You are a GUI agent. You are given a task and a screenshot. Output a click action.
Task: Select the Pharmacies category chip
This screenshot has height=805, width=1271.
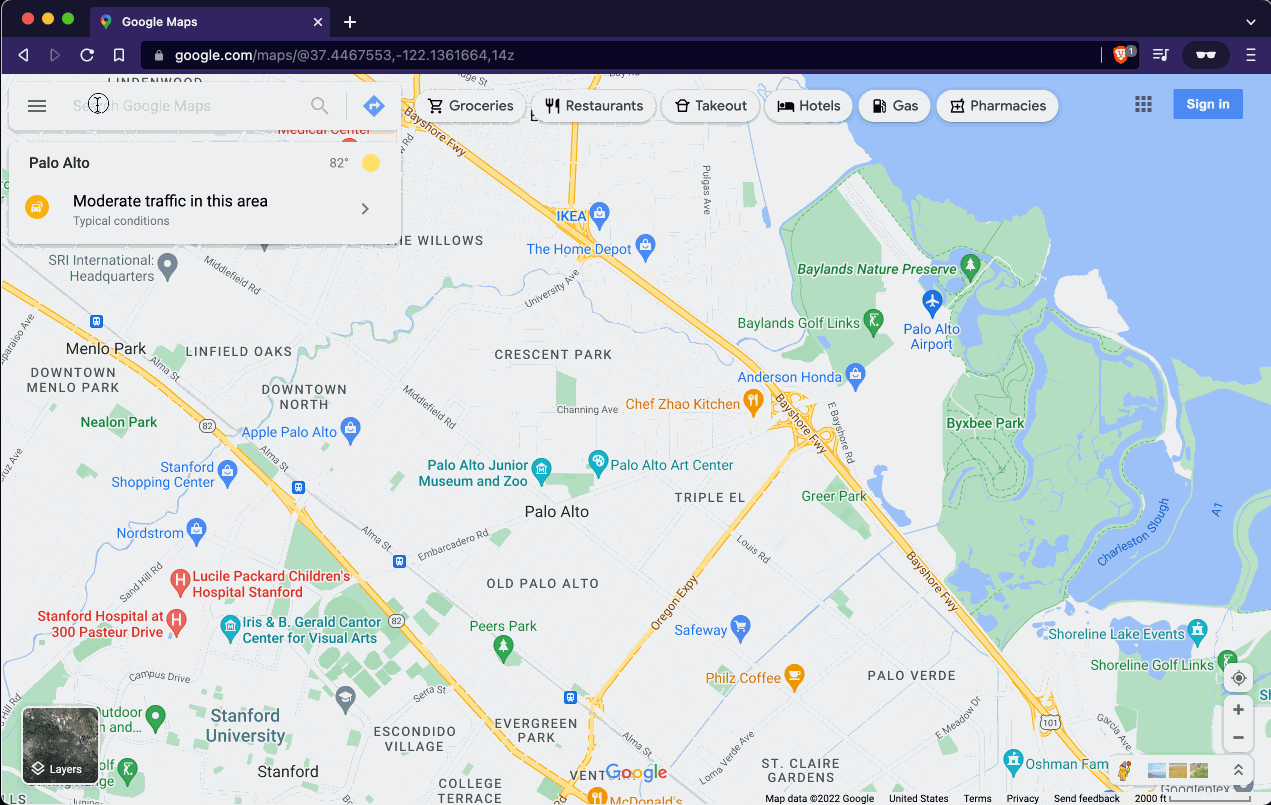point(997,106)
